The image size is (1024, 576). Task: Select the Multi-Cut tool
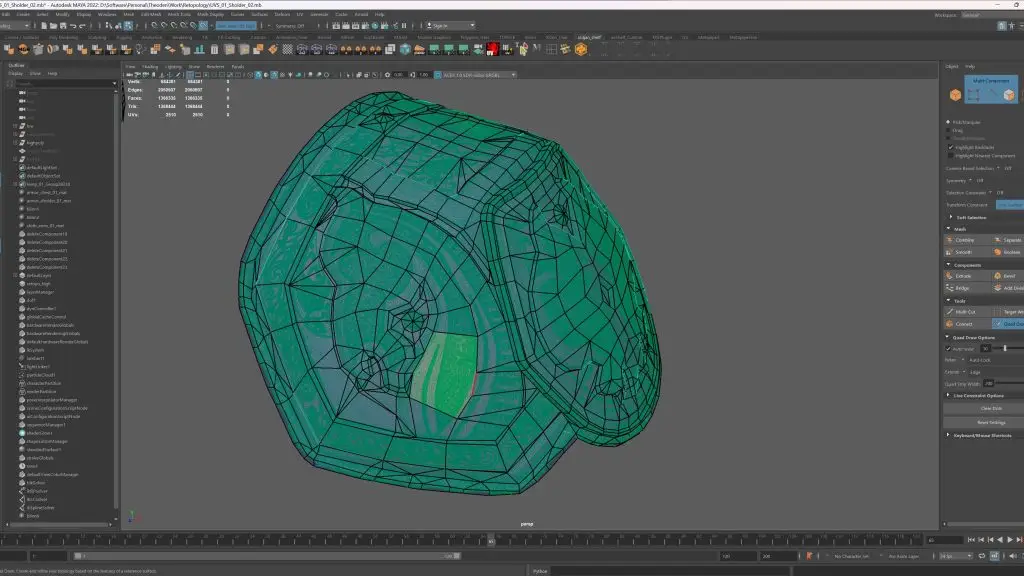965,311
